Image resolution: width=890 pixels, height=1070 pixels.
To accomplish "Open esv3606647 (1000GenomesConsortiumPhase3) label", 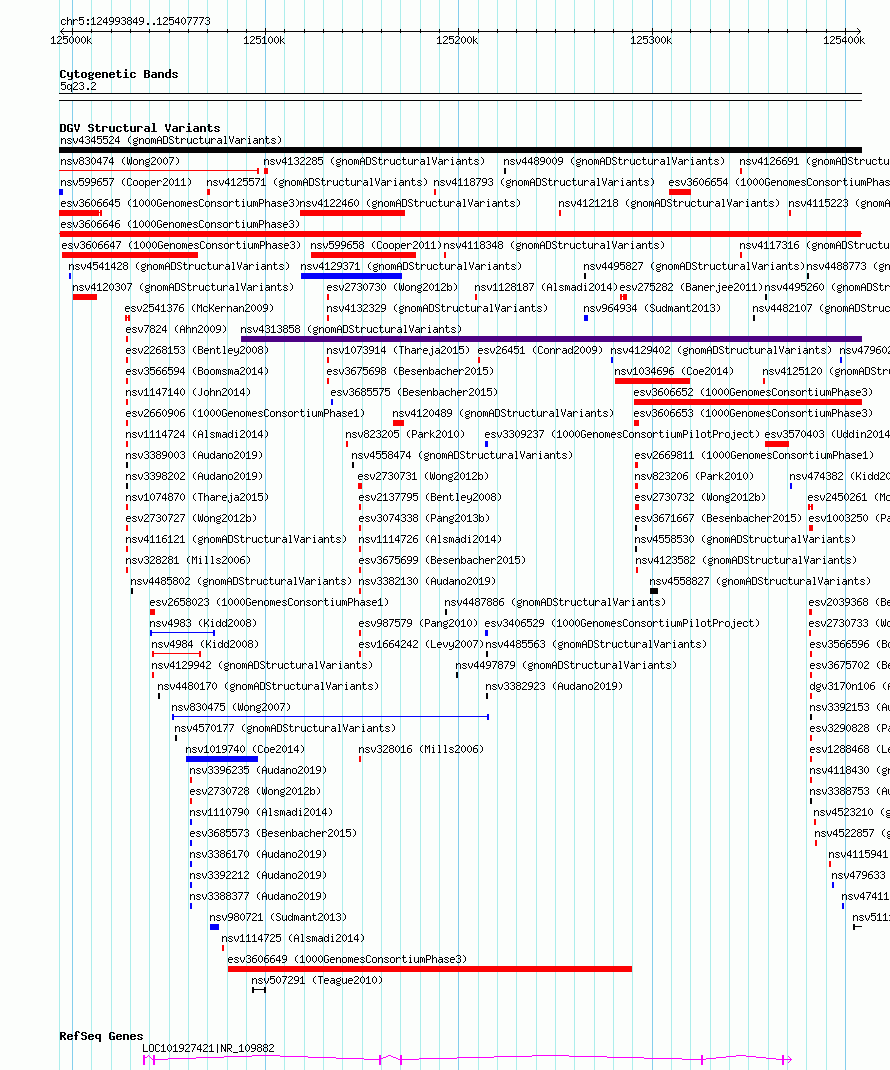I will 181,246.
